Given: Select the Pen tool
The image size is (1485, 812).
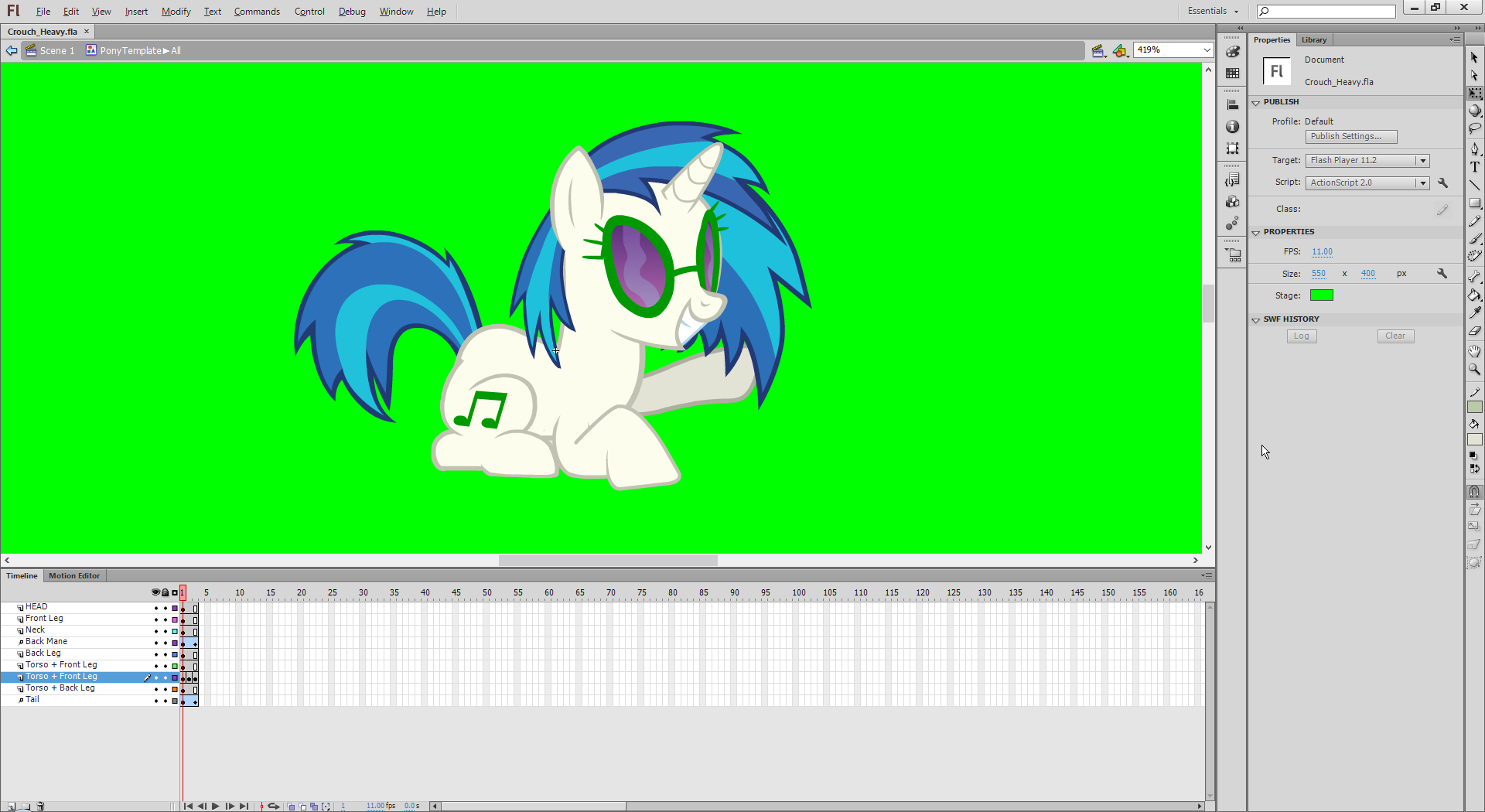Looking at the screenshot, I should [1475, 148].
